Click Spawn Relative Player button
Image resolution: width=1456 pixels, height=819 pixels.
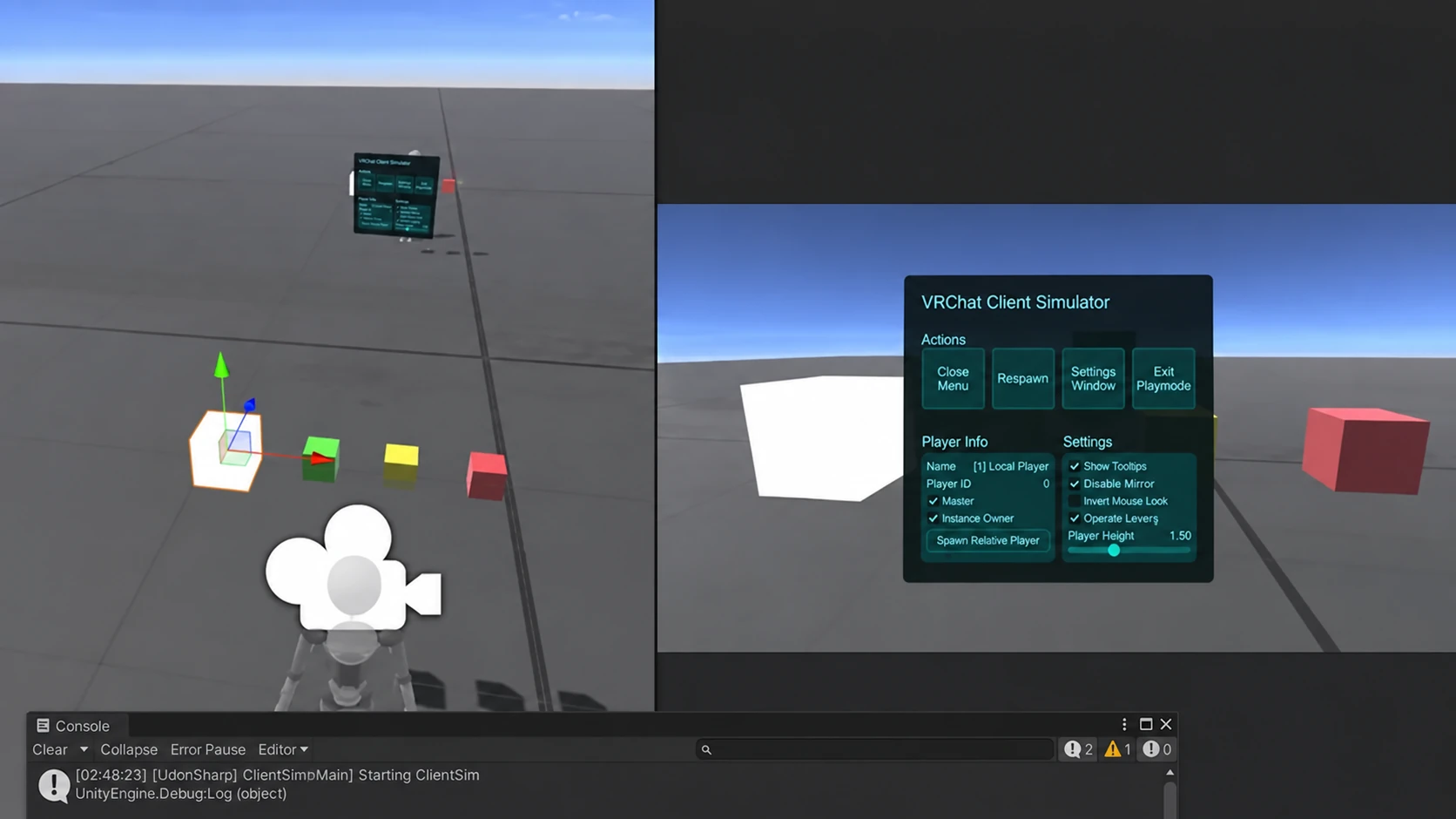point(988,540)
